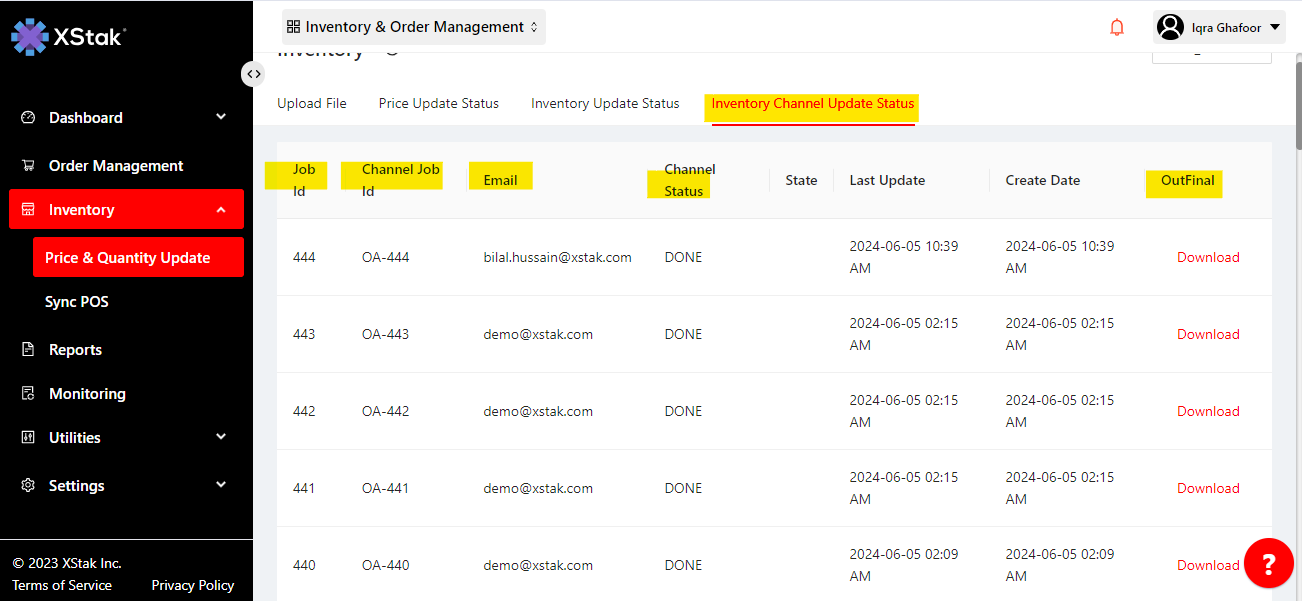Open the Privacy Policy link
The height and width of the screenshot is (601, 1302).
[x=192, y=585]
